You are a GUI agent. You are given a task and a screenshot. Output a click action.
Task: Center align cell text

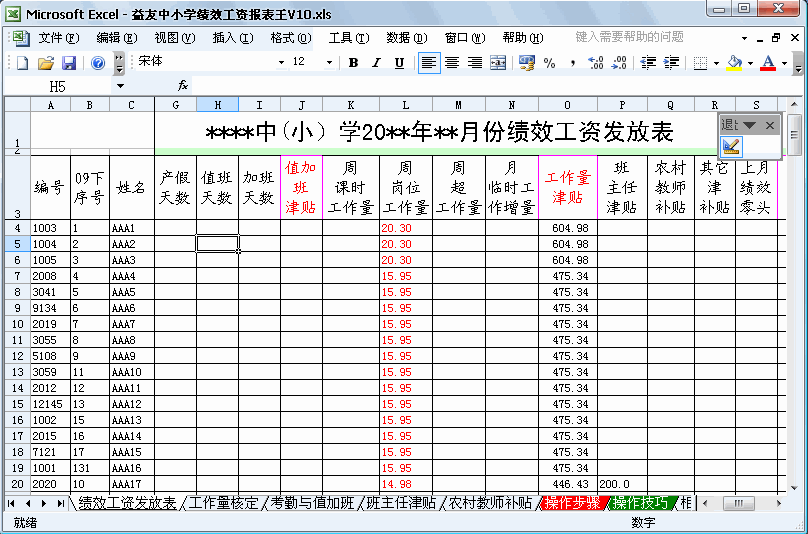pos(452,63)
